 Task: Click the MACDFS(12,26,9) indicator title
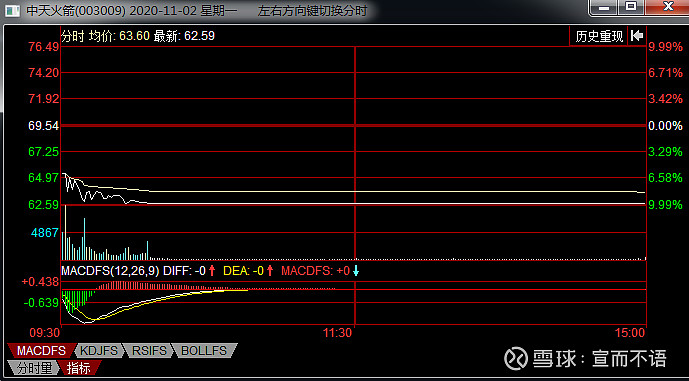[x=110, y=271]
